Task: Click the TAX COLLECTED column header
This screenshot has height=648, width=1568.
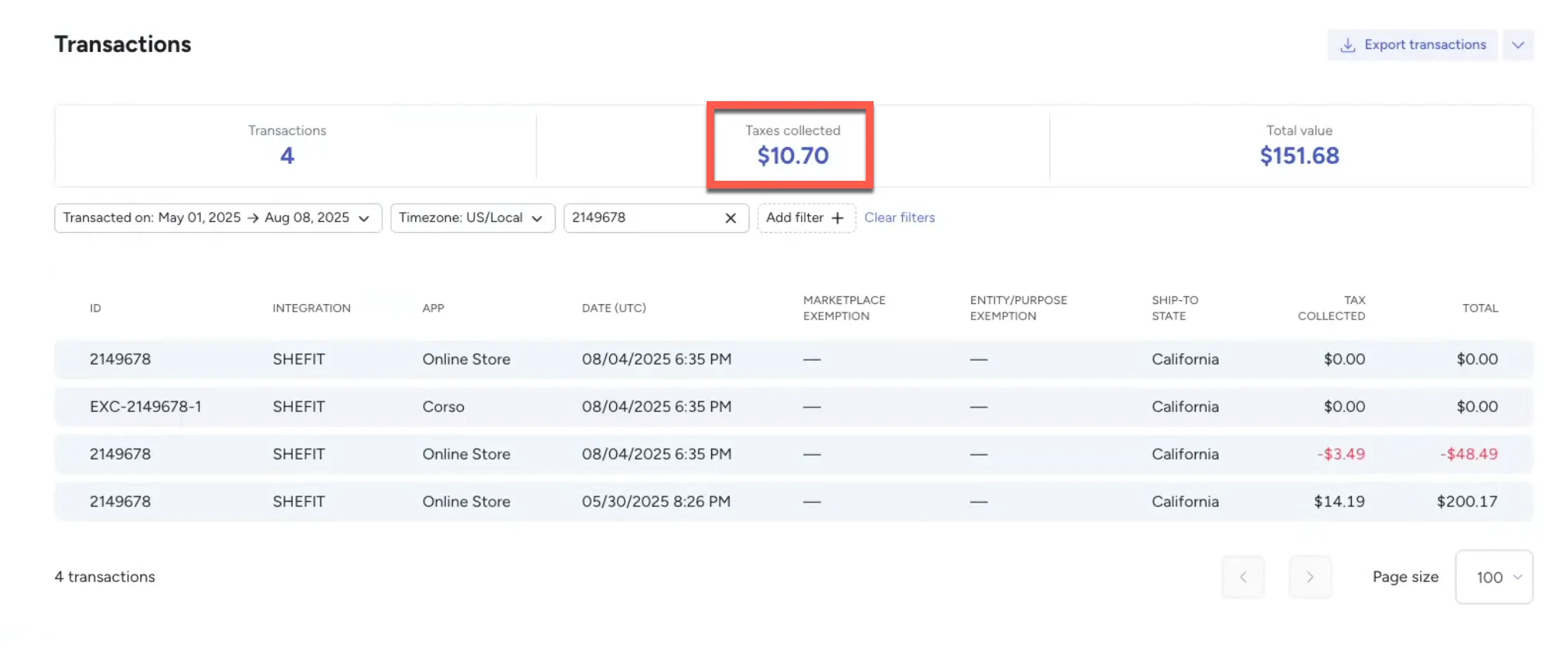Action: 1331,308
